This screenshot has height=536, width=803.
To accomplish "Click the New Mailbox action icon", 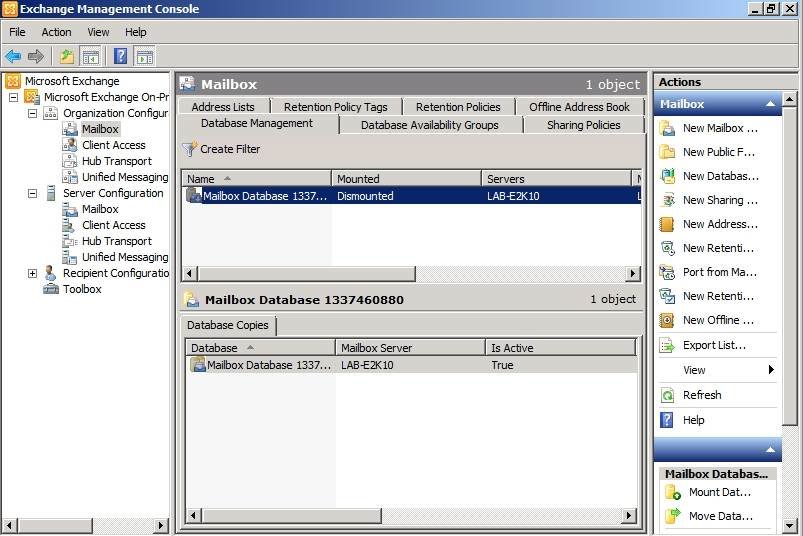I will 667,128.
